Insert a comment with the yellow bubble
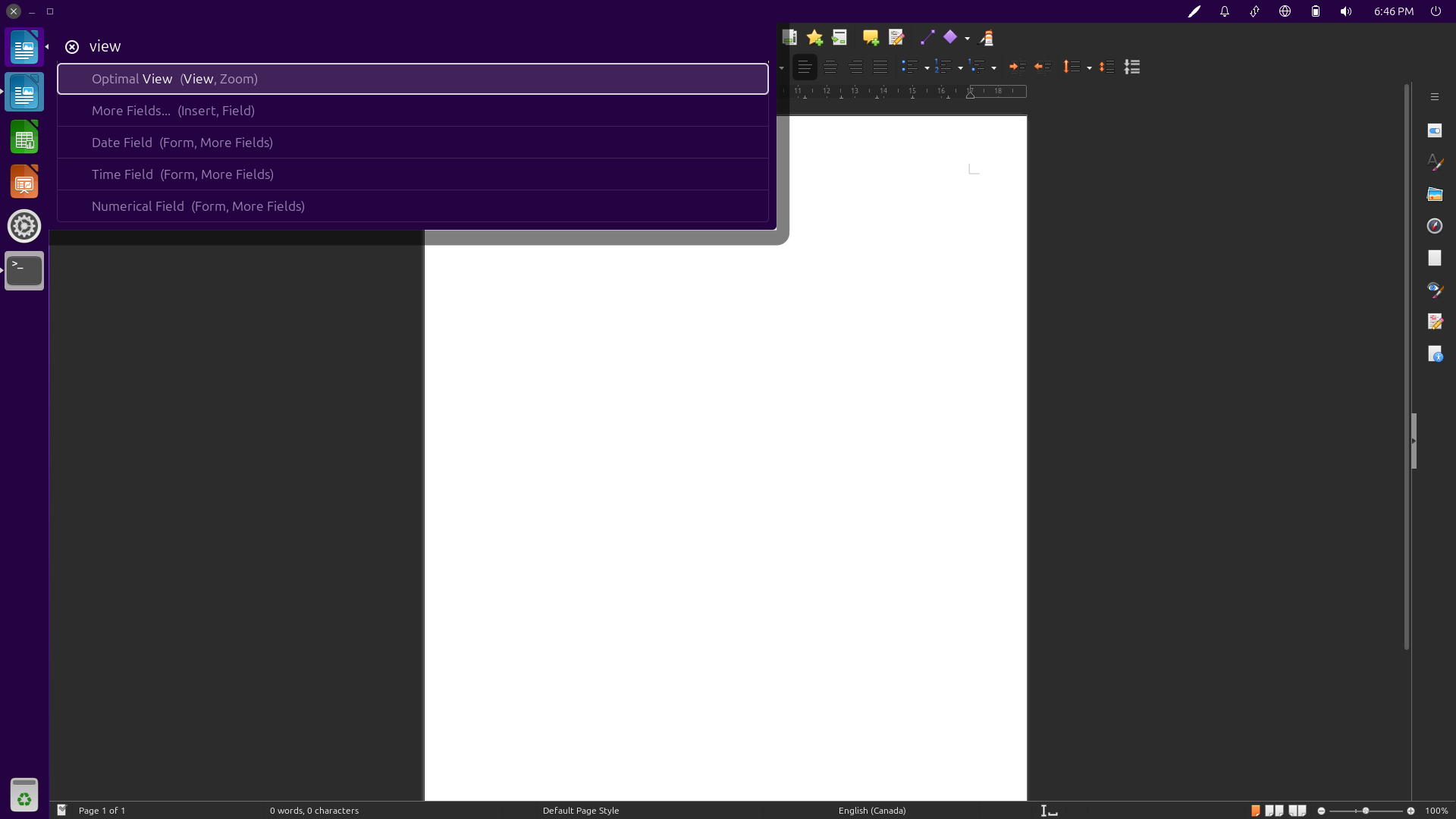This screenshot has height=819, width=1456. (871, 37)
